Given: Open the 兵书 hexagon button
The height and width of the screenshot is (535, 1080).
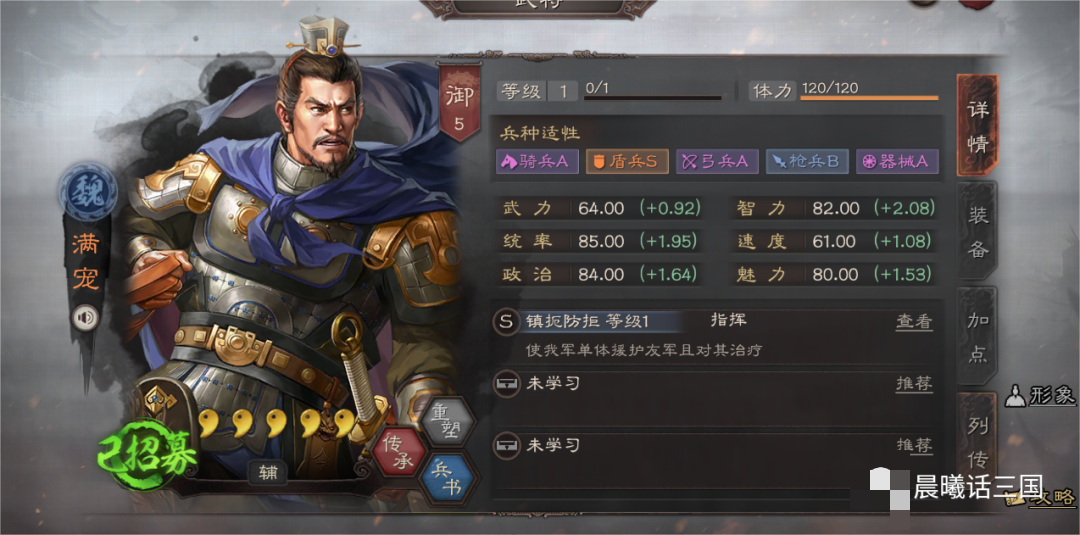Looking at the screenshot, I should (447, 479).
